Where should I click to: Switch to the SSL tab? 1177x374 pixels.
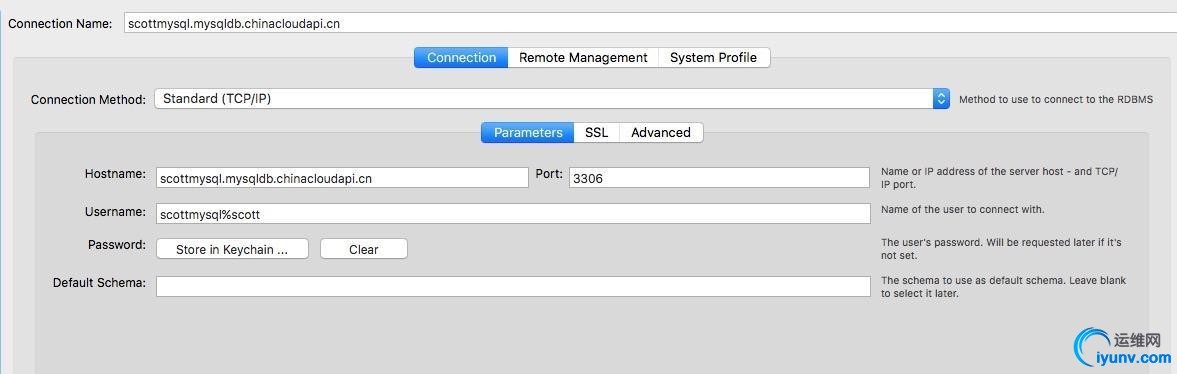[597, 133]
